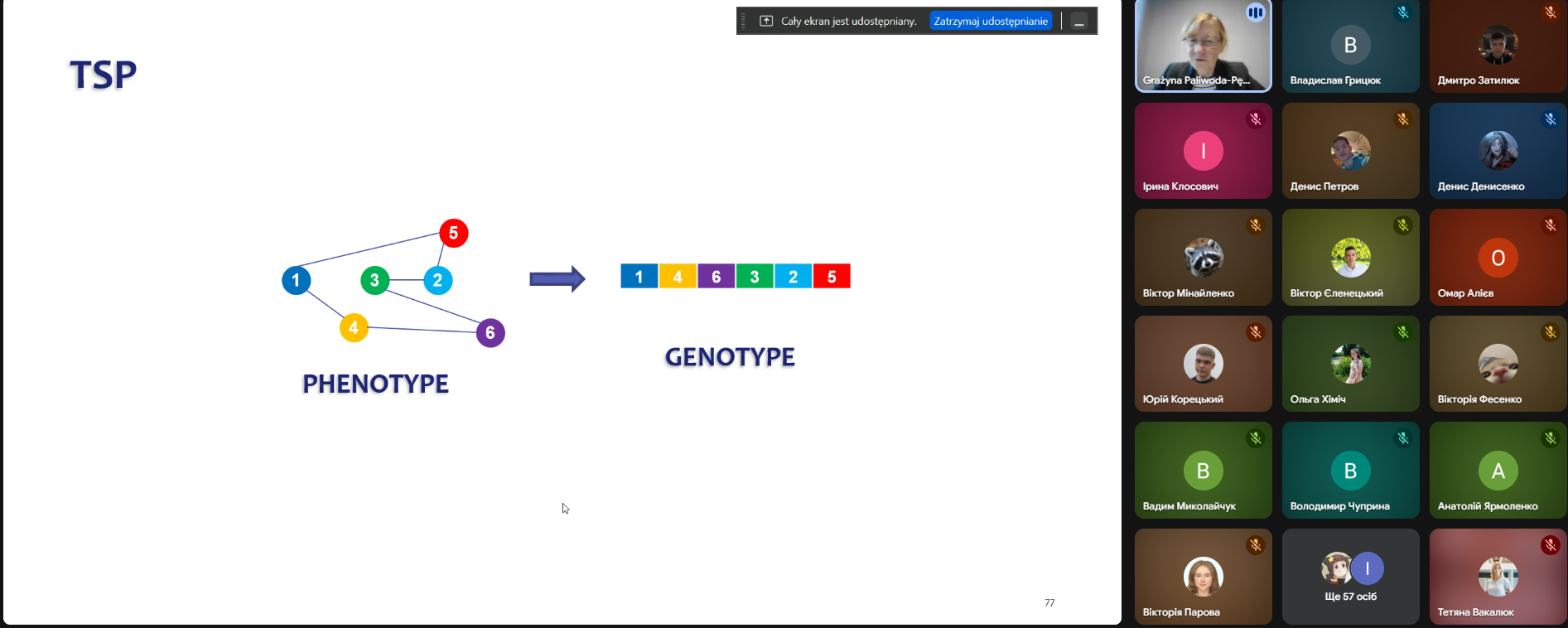
Task: Click the screen share icon in sharing bar
Action: [766, 22]
